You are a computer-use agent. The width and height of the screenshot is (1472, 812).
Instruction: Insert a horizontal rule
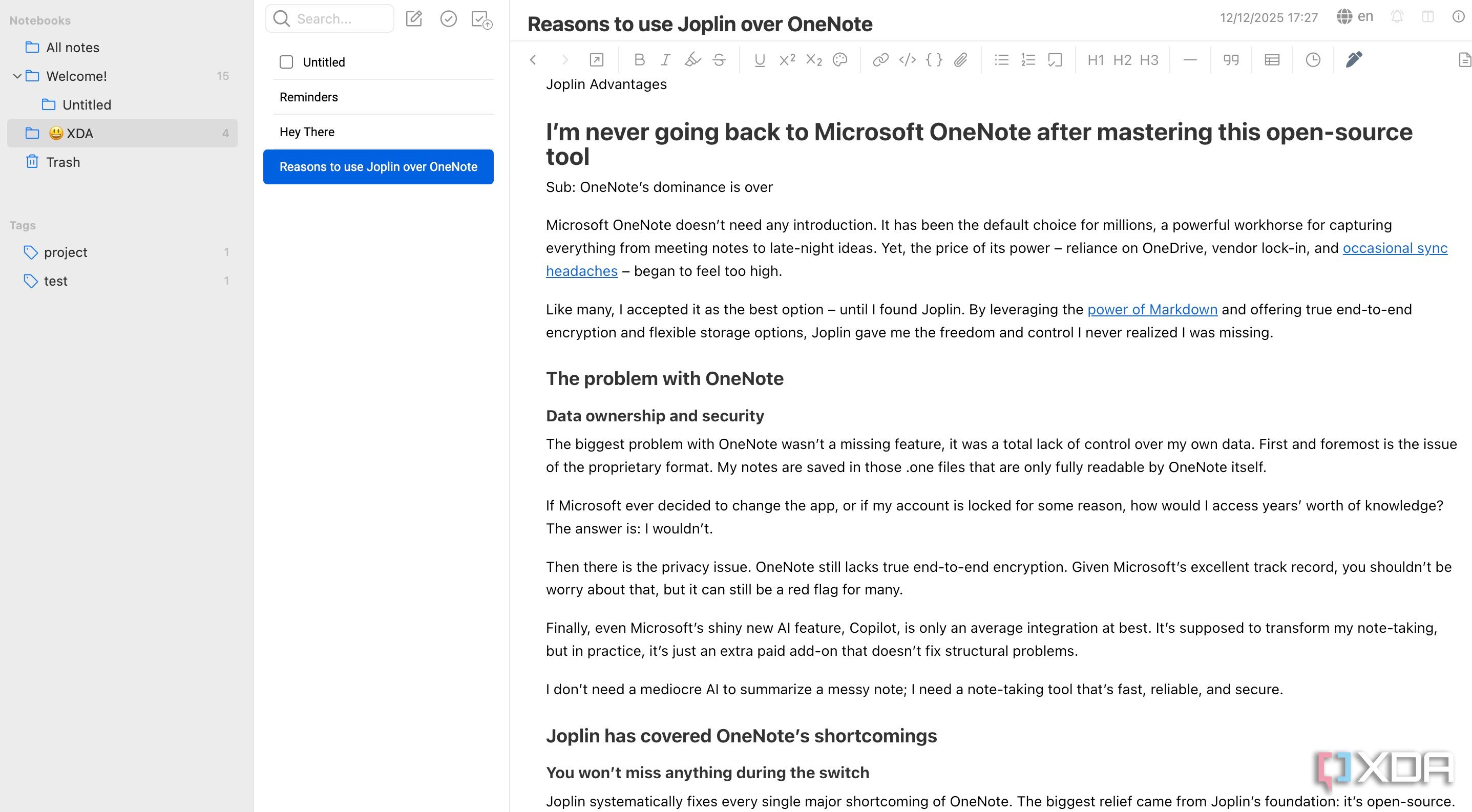(x=1190, y=60)
